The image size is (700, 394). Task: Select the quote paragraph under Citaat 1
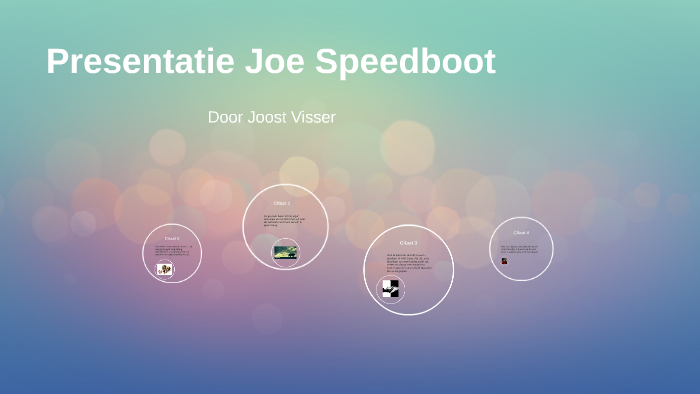(x=173, y=250)
